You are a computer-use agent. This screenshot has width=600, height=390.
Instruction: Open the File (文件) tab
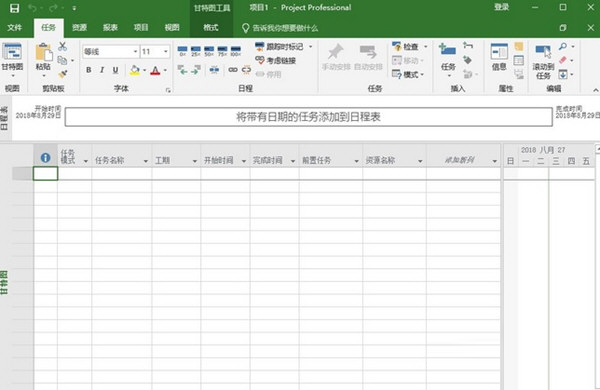[x=15, y=28]
